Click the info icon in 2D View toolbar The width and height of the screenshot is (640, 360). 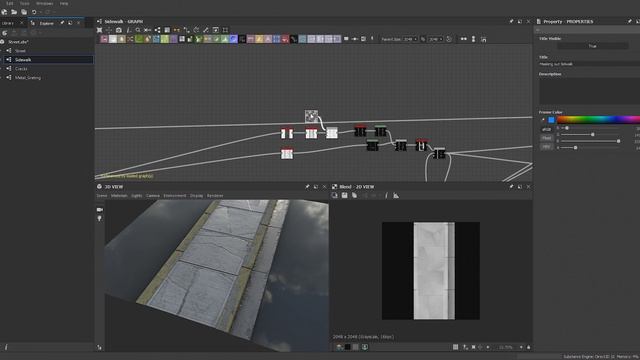point(386,196)
